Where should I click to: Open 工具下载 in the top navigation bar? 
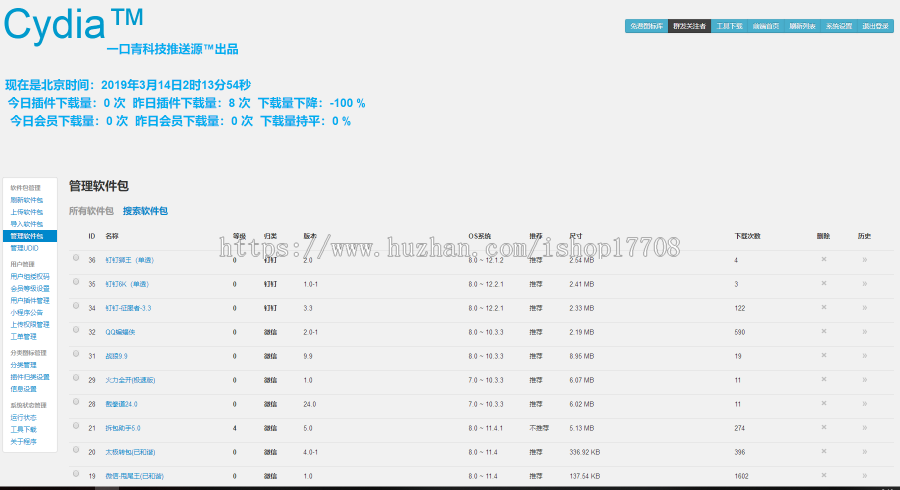[x=729, y=26]
